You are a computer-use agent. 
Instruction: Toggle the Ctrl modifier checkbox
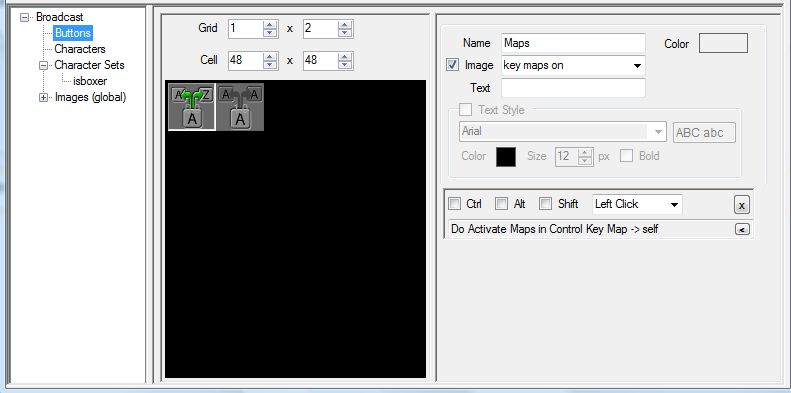[x=455, y=204]
